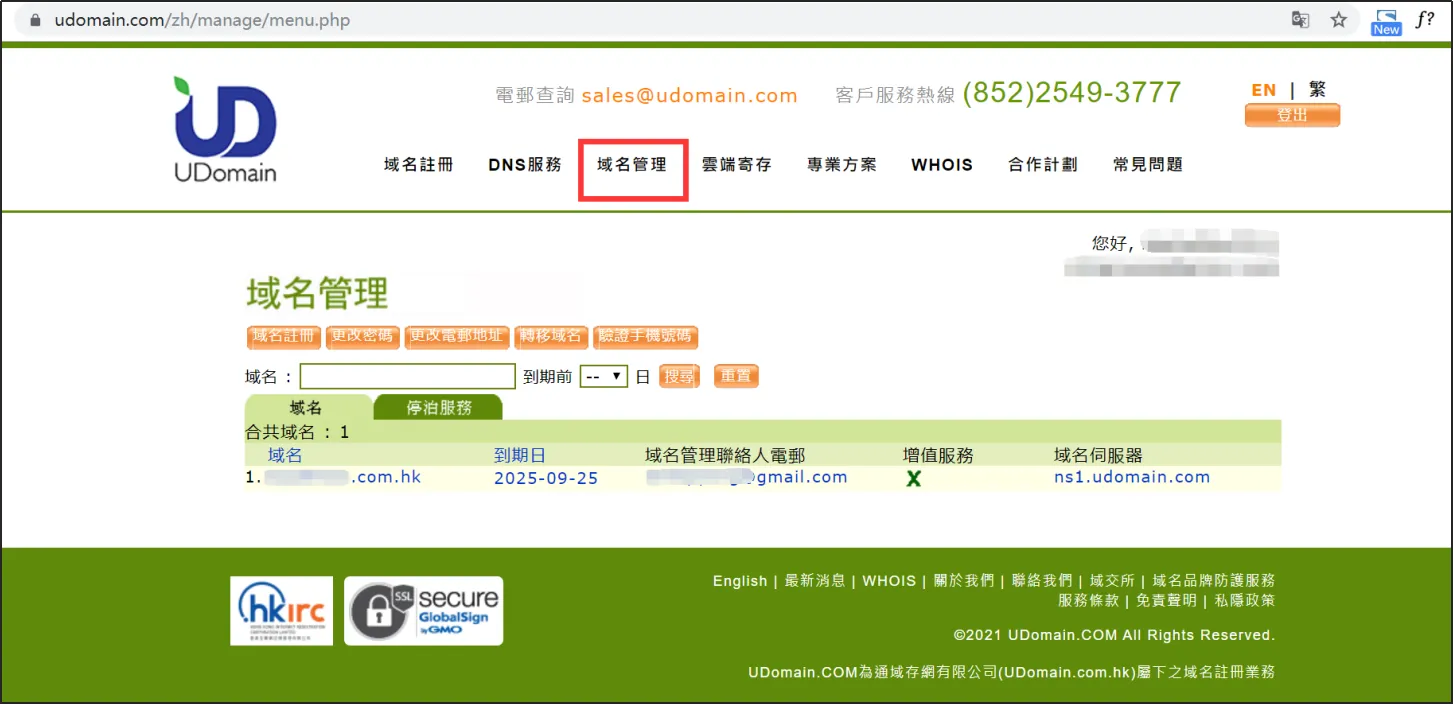Viewport: 1453px width, 705px height.
Task: Open the 到期前 days dropdown
Action: coord(604,377)
